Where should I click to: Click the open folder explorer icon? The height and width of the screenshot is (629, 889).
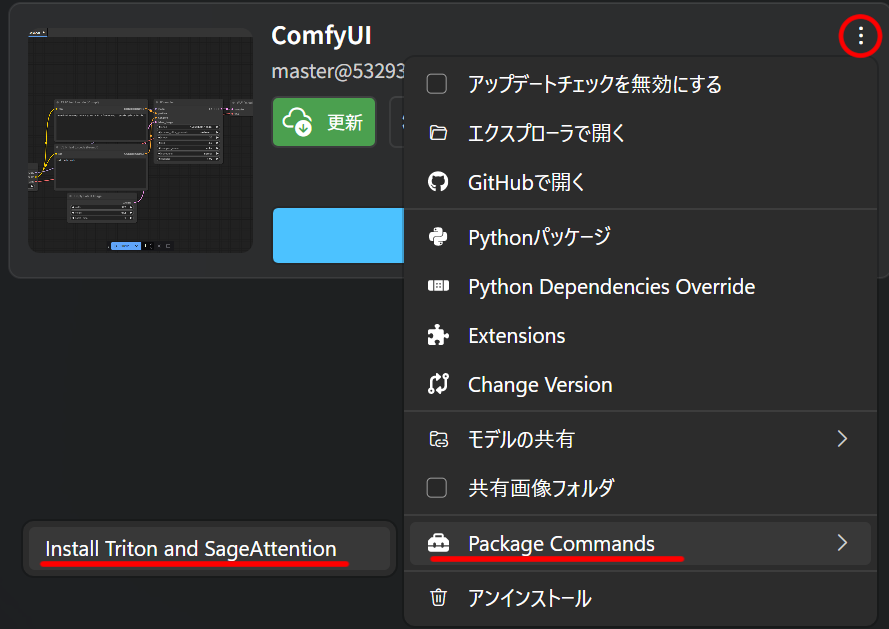click(438, 133)
